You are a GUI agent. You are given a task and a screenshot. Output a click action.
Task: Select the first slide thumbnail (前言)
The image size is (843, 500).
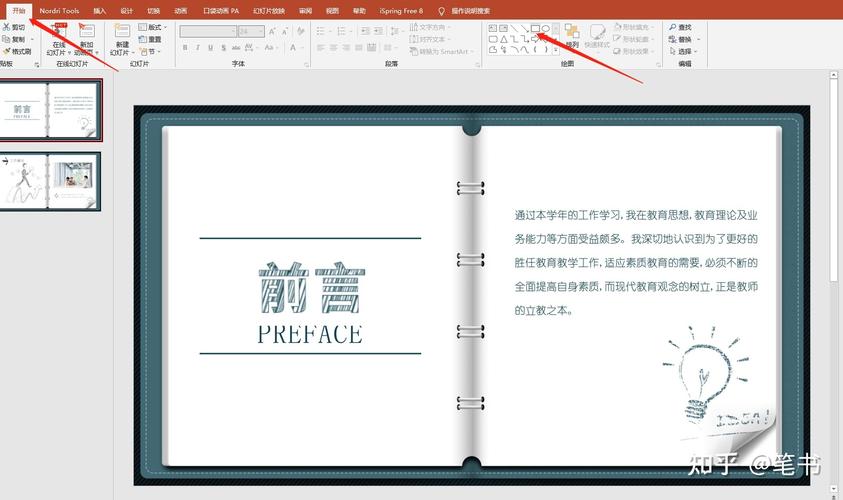[x=49, y=110]
